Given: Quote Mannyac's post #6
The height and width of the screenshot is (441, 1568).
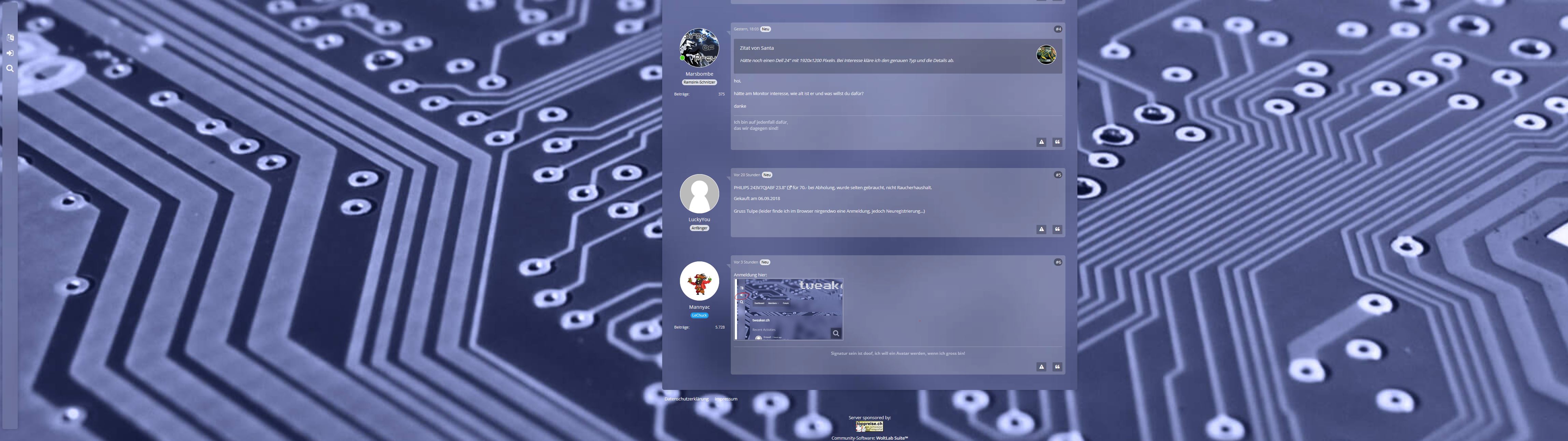Looking at the screenshot, I should (x=1057, y=367).
